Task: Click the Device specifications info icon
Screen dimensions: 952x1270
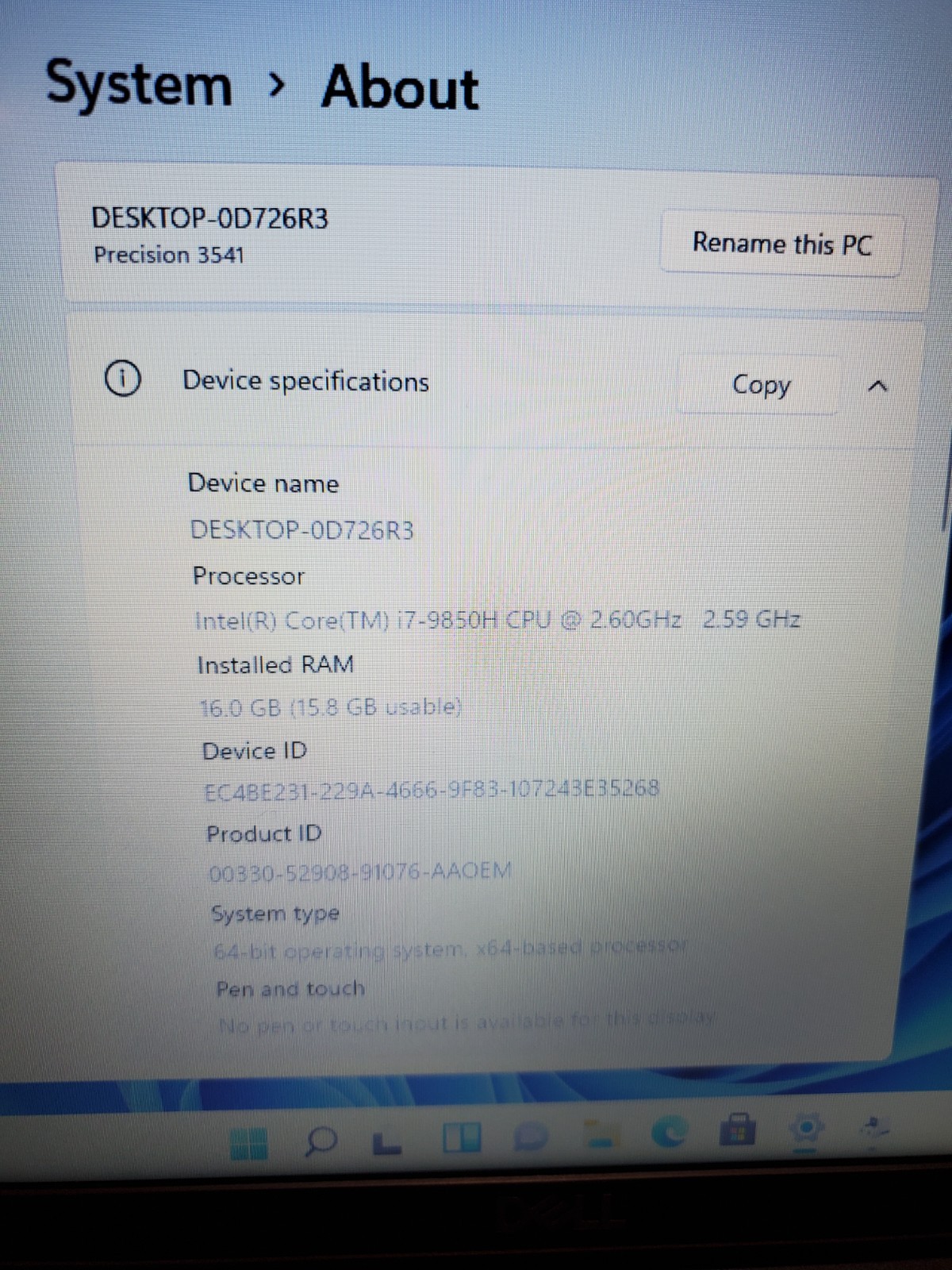Action: tap(122, 379)
